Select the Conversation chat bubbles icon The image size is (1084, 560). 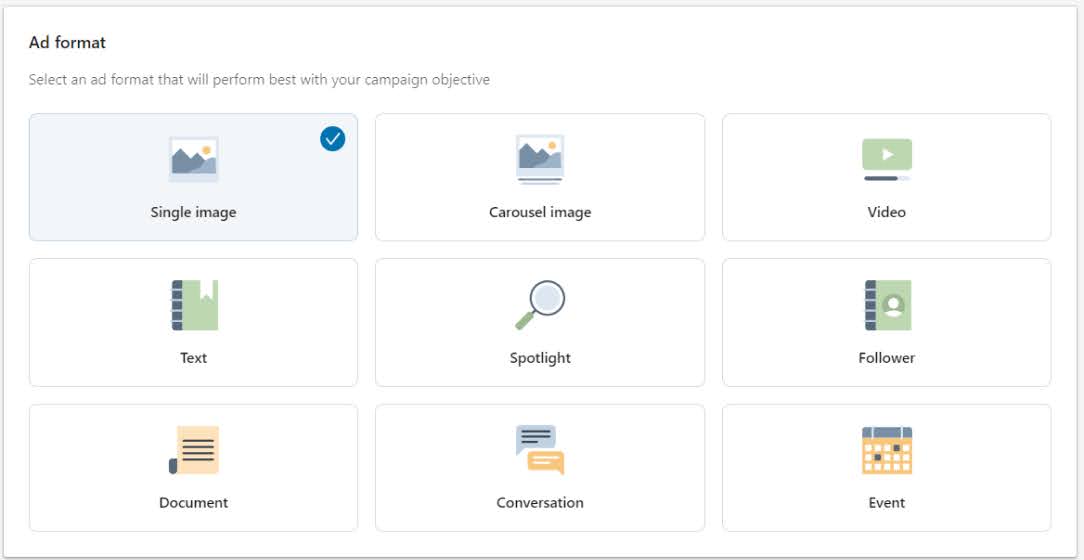540,450
